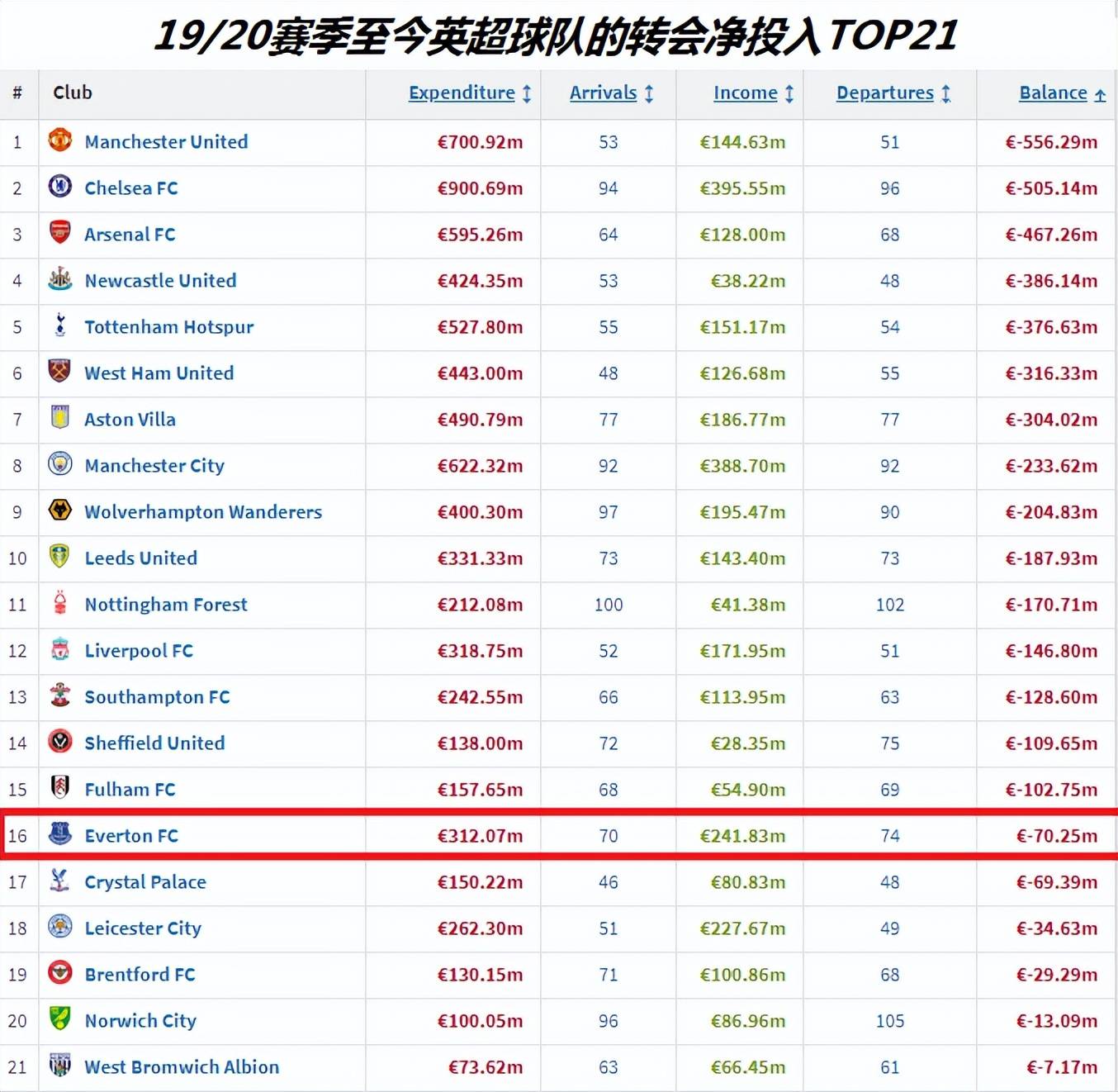Click the 102 departures value for Nottingham Forest
The height and width of the screenshot is (1092, 1118).
[890, 605]
